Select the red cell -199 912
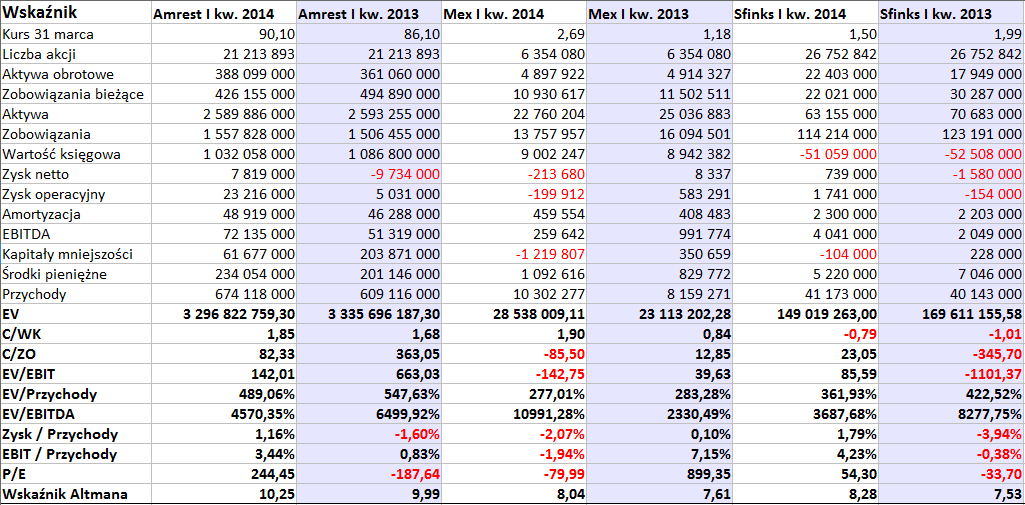The image size is (1025, 505). (514, 195)
